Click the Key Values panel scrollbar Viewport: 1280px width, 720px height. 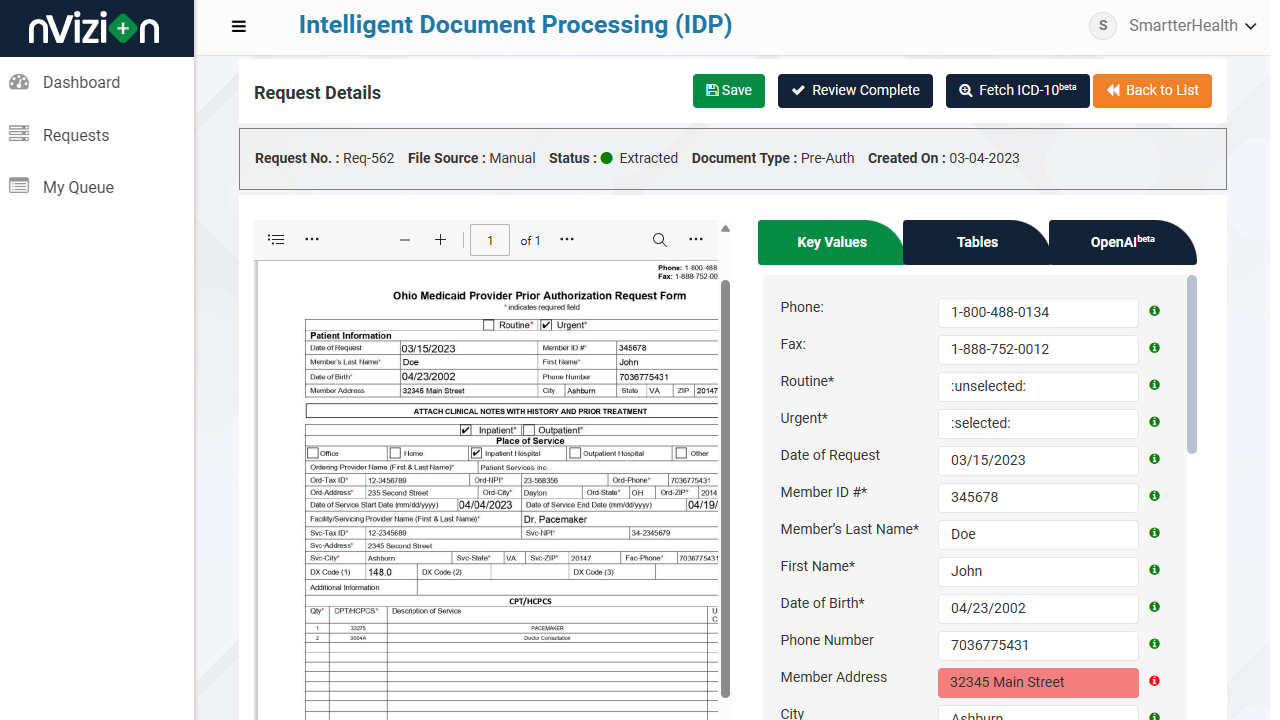coord(1191,365)
